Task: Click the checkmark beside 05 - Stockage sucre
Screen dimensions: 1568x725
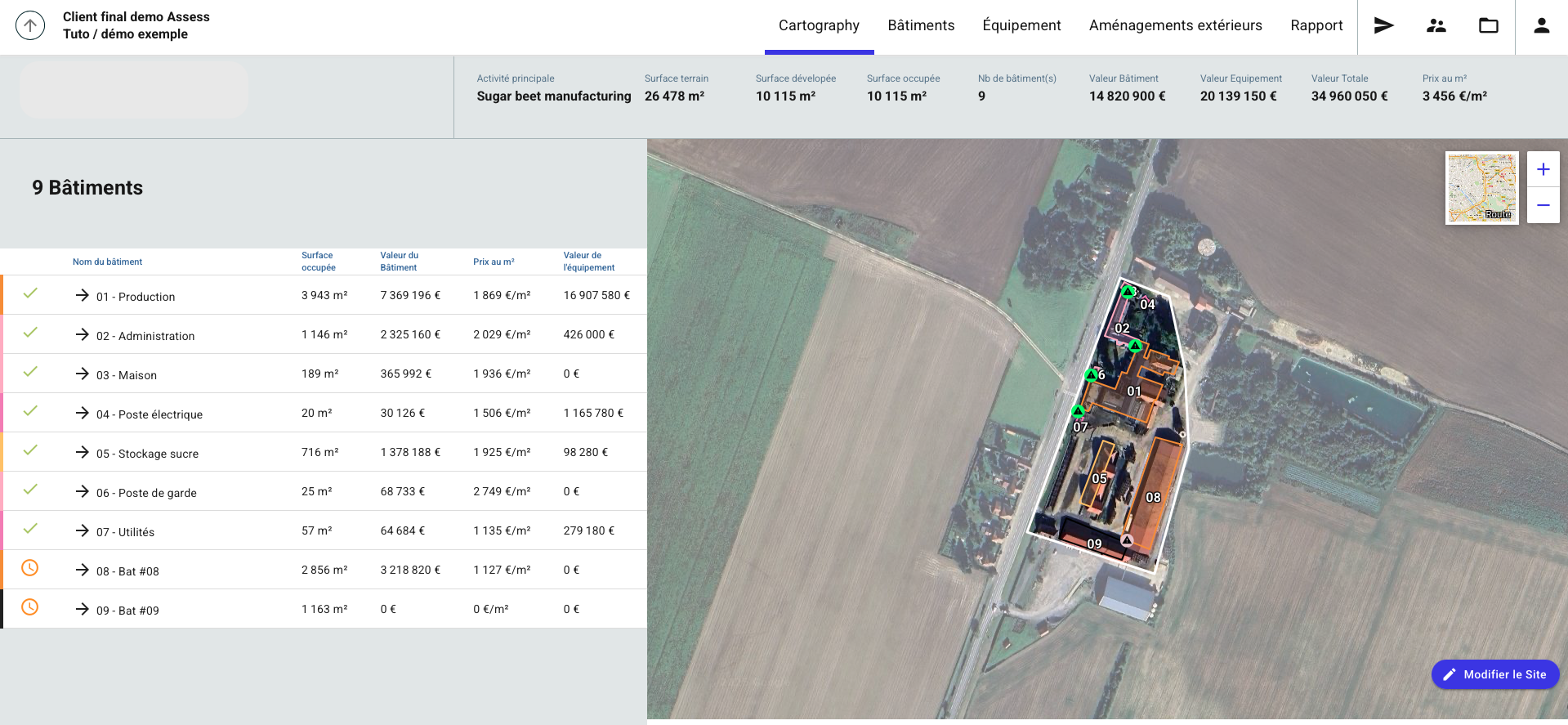Action: (x=30, y=450)
